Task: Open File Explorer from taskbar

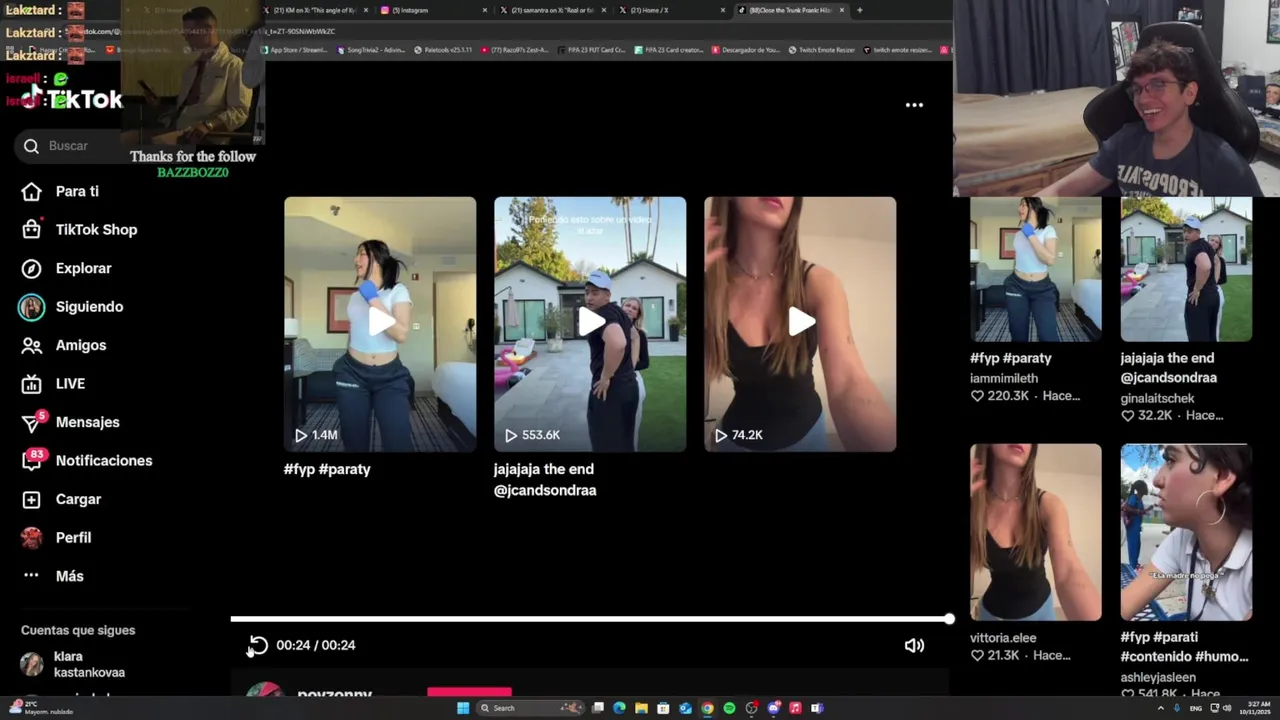Action: 641,708
